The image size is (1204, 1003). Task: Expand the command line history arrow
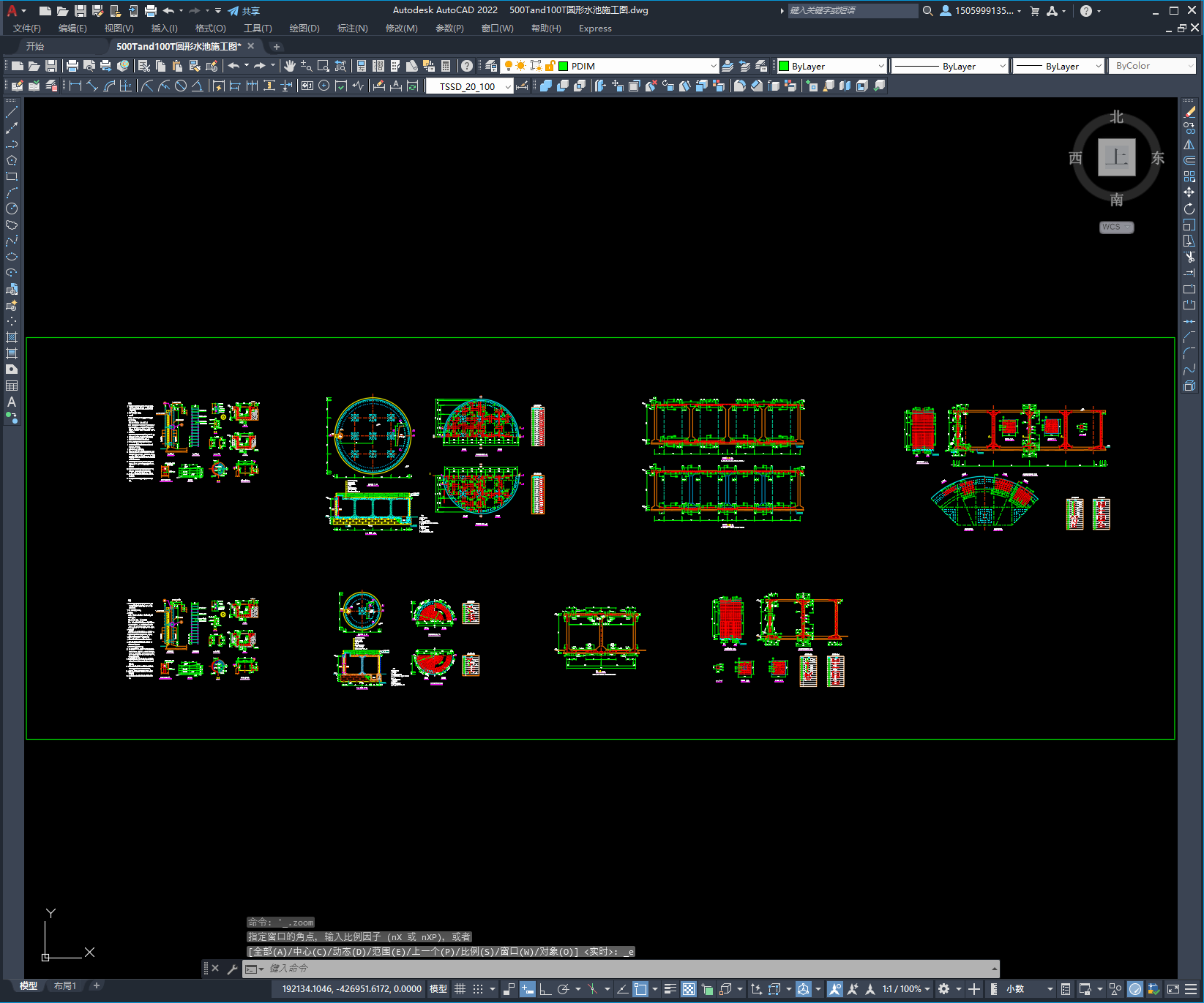click(994, 969)
